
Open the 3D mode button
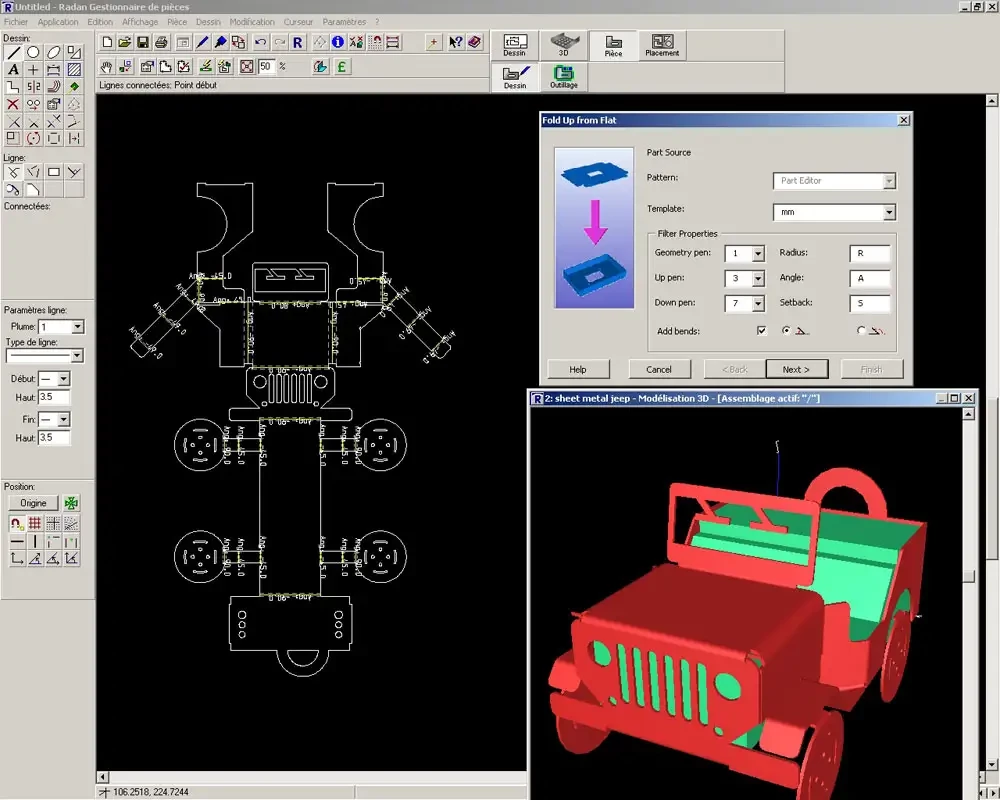(x=564, y=45)
